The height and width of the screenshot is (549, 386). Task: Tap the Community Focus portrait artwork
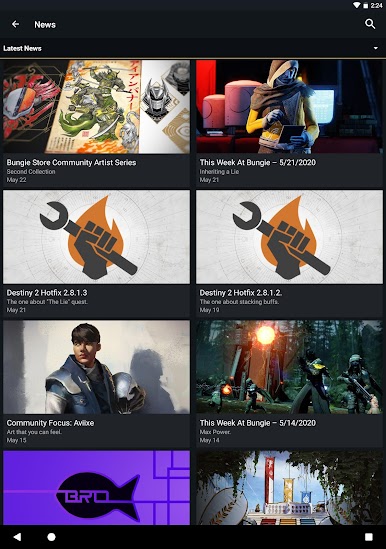(96, 367)
